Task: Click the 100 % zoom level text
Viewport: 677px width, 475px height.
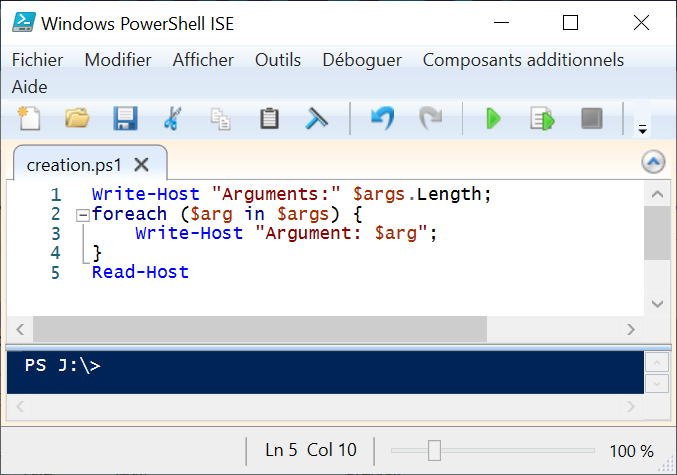Action: pos(631,451)
